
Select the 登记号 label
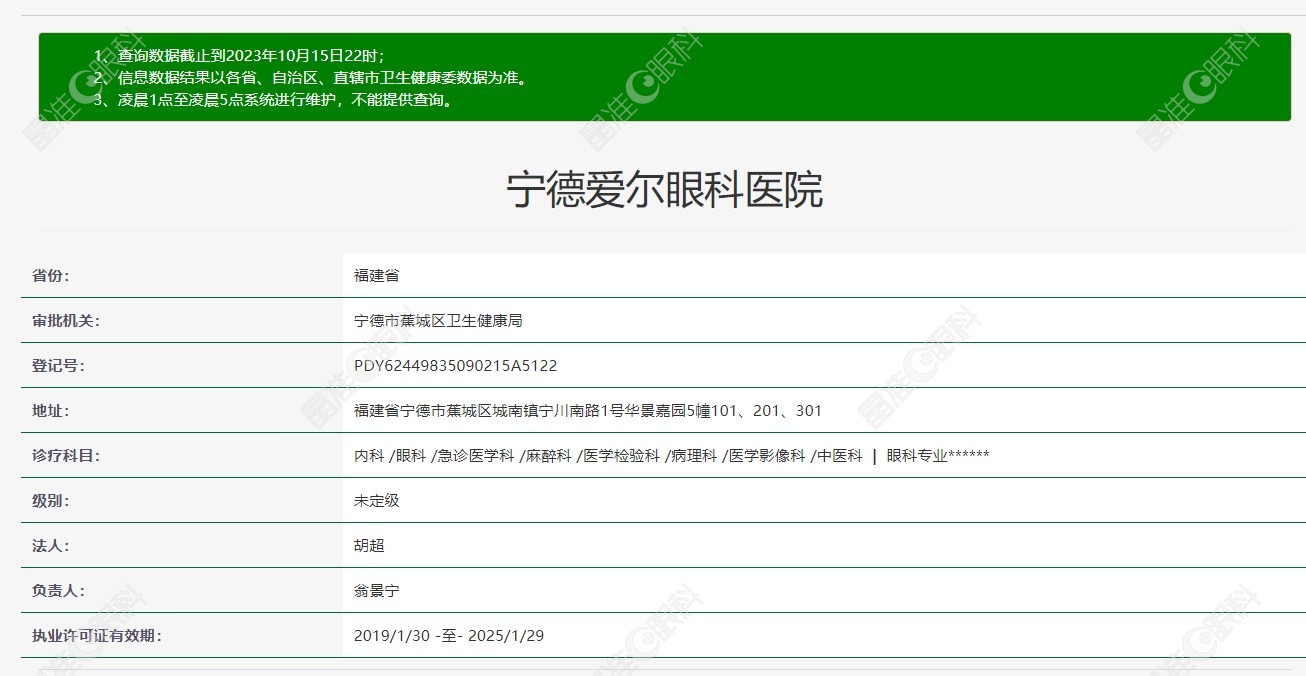(x=58, y=366)
